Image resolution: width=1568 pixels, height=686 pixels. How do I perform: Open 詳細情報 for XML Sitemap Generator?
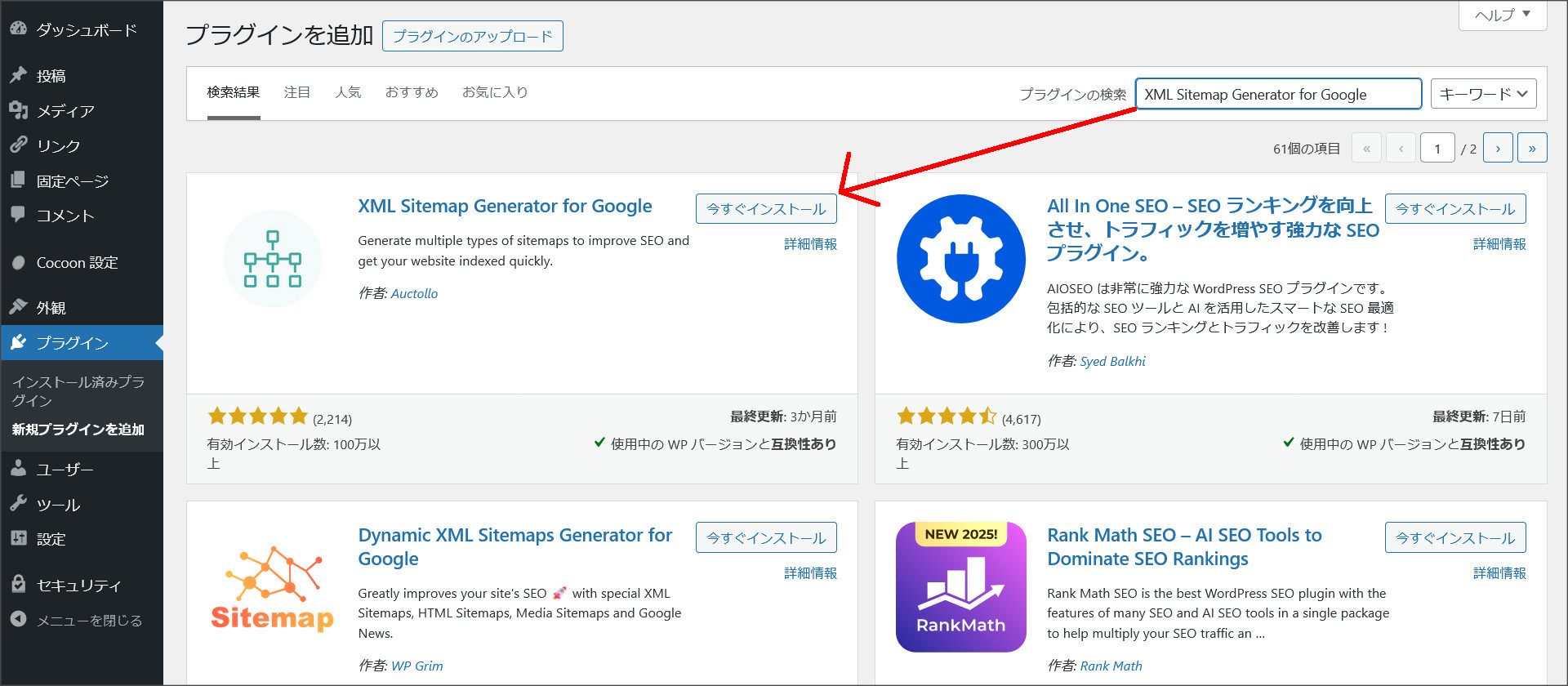(810, 244)
